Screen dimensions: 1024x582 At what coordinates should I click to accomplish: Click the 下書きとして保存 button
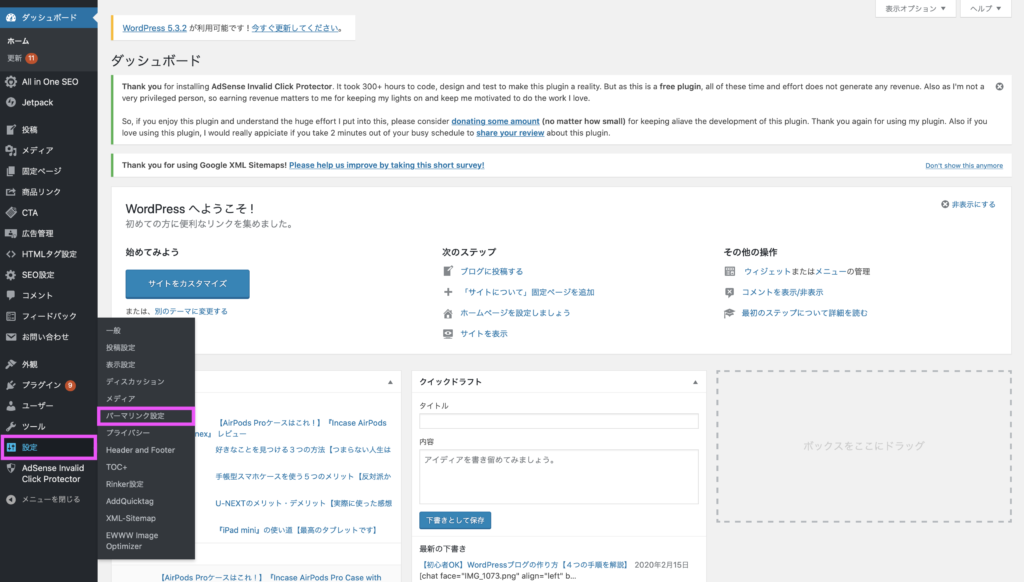[455, 521]
